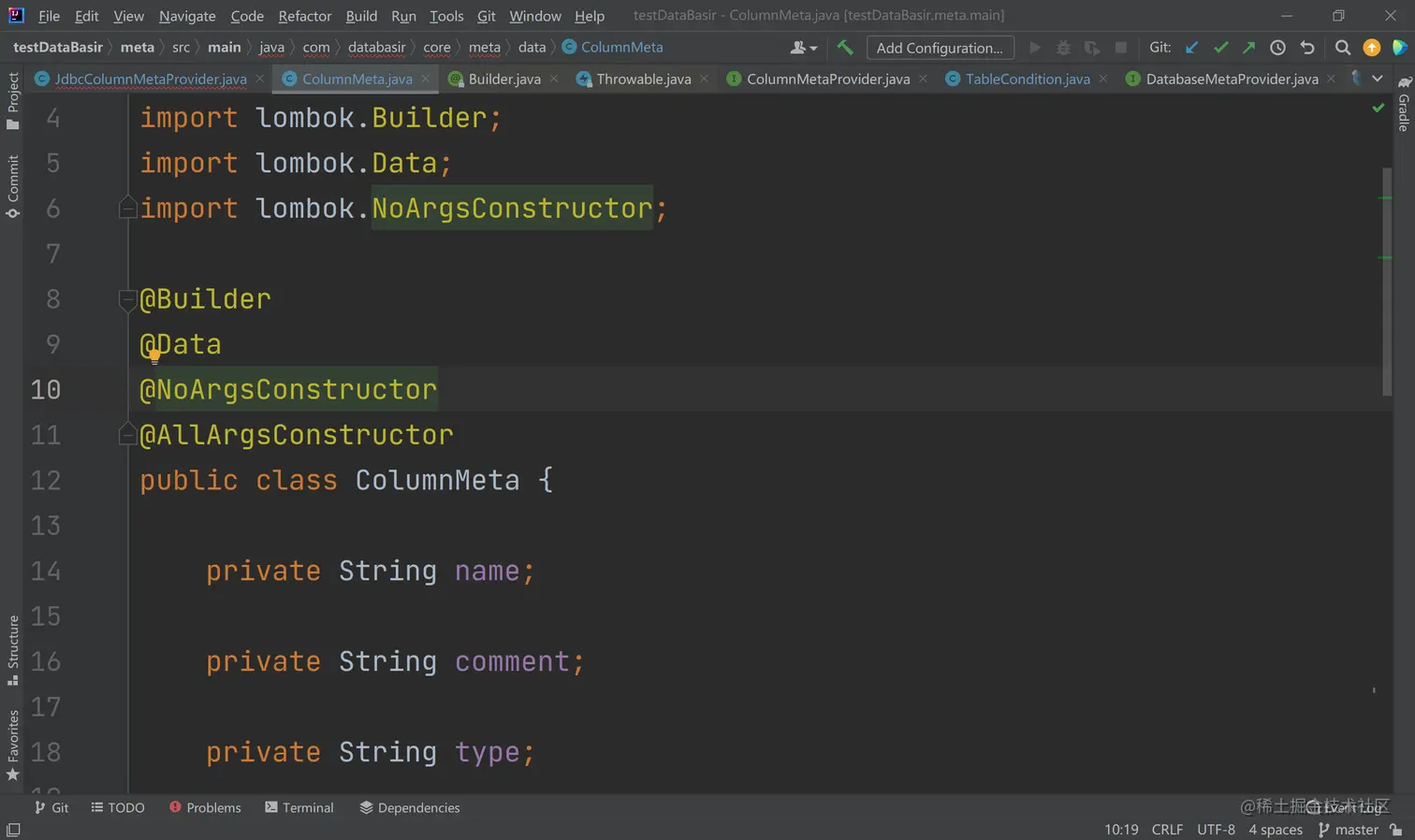Click the 10:19 caret position indicator
This screenshot has width=1415, height=840.
click(1121, 830)
